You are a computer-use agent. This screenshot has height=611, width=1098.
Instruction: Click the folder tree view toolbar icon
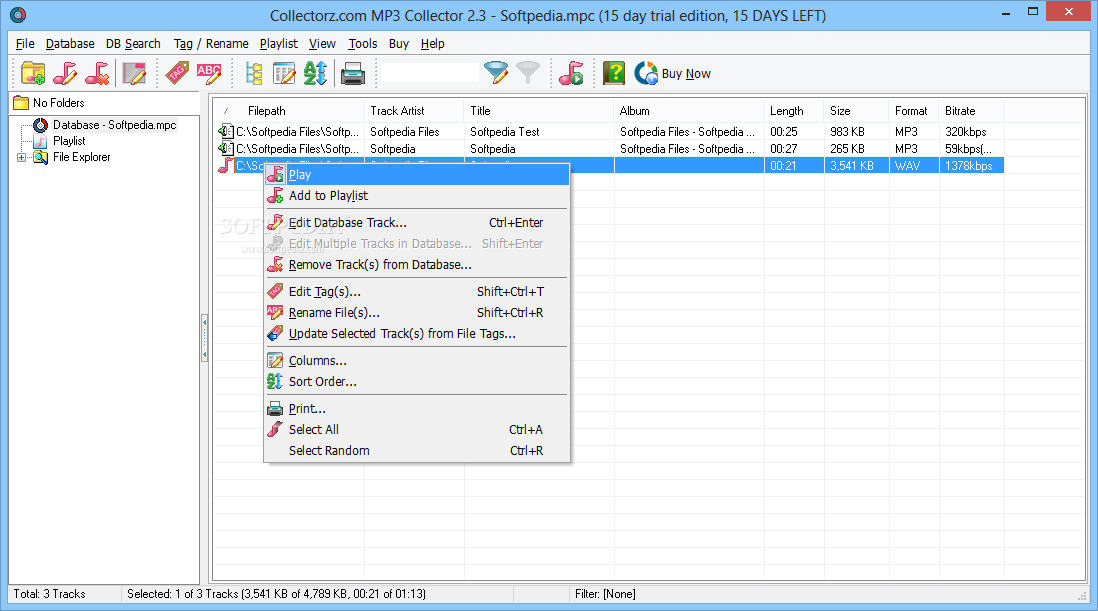pos(253,73)
